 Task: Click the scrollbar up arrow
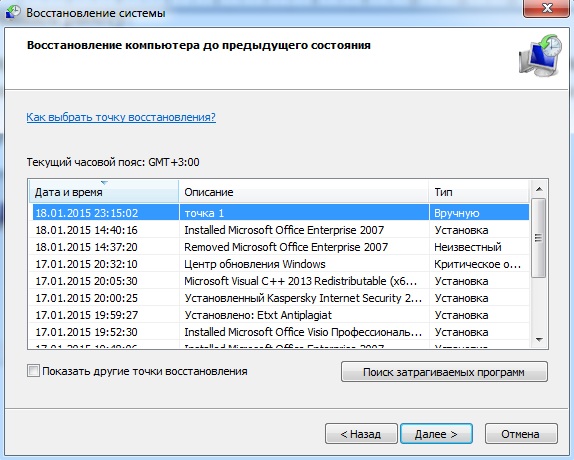click(538, 189)
